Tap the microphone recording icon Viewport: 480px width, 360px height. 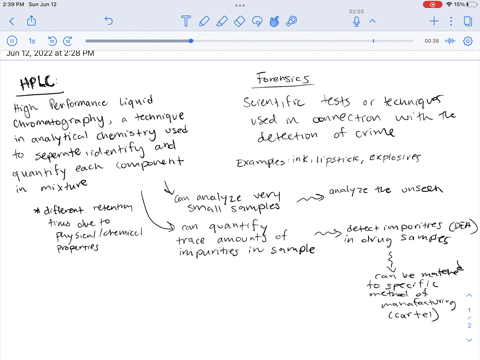[x=356, y=21]
